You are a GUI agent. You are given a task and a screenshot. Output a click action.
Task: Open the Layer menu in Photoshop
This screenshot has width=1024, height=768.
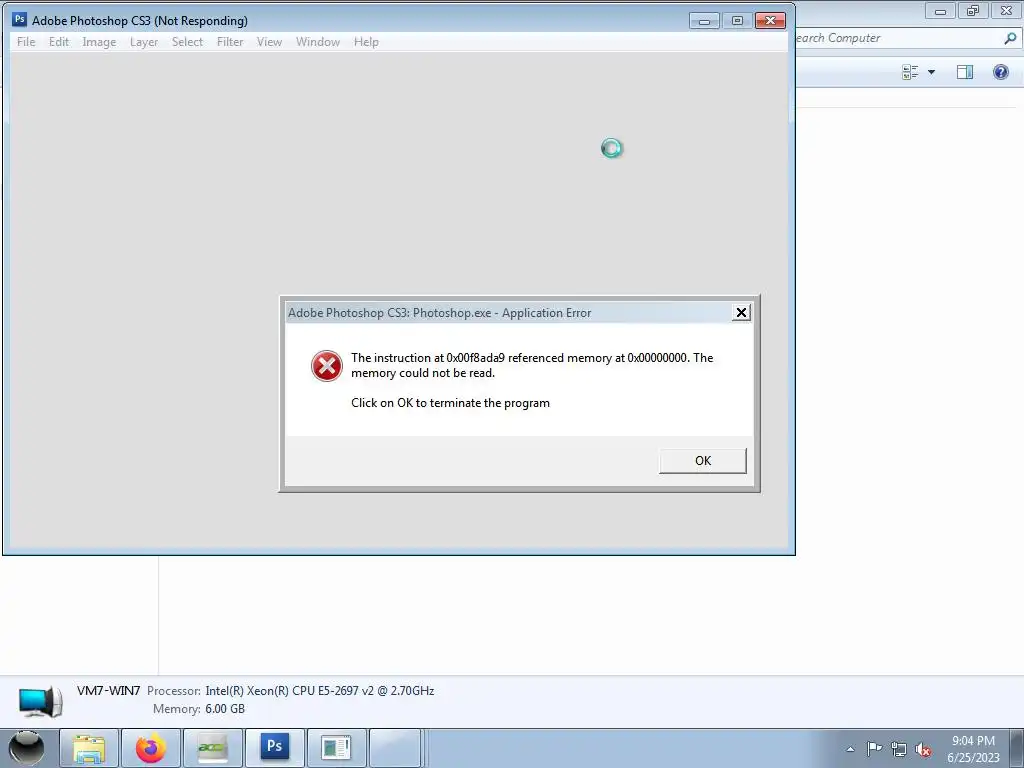click(x=144, y=42)
